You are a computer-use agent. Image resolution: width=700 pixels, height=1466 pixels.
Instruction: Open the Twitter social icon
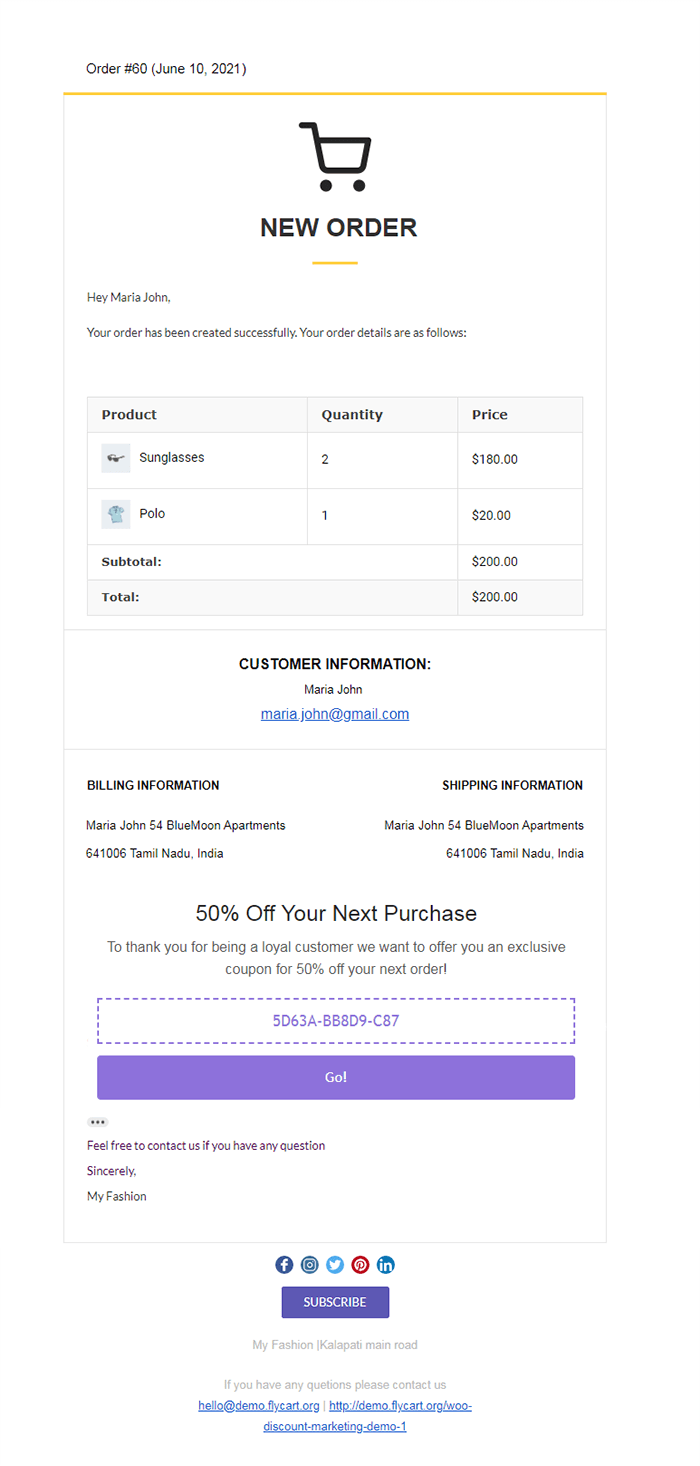click(335, 1265)
